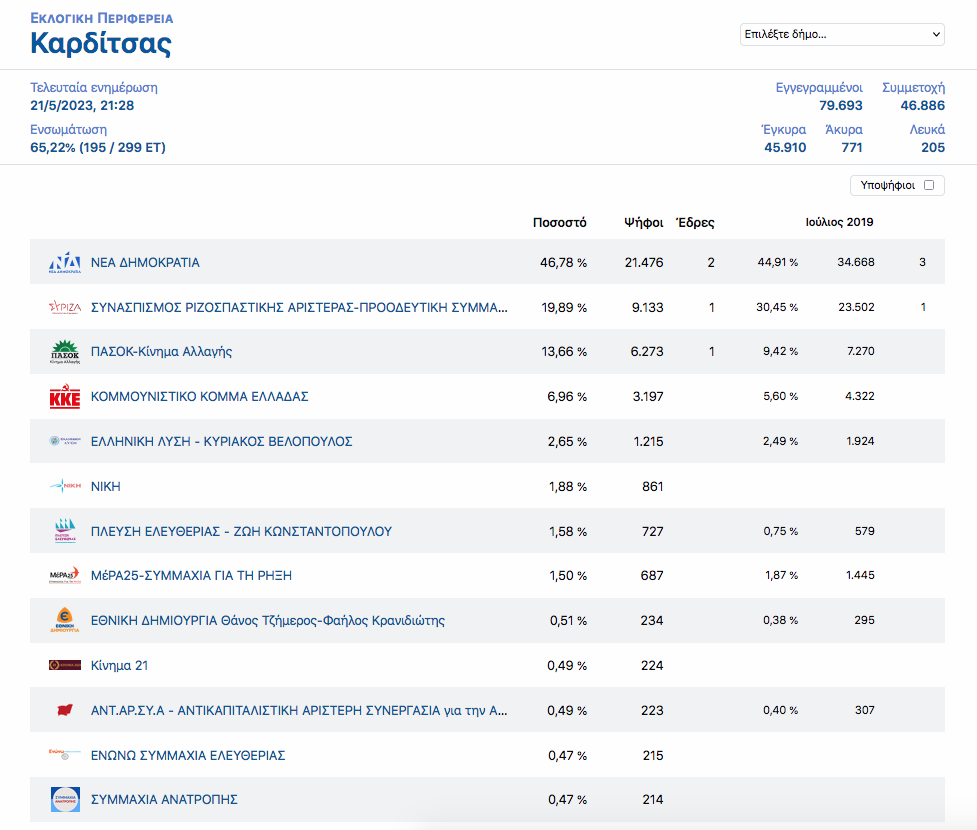Click ΚΚΕ percentage 6,96 %
977x830 pixels.
click(567, 396)
